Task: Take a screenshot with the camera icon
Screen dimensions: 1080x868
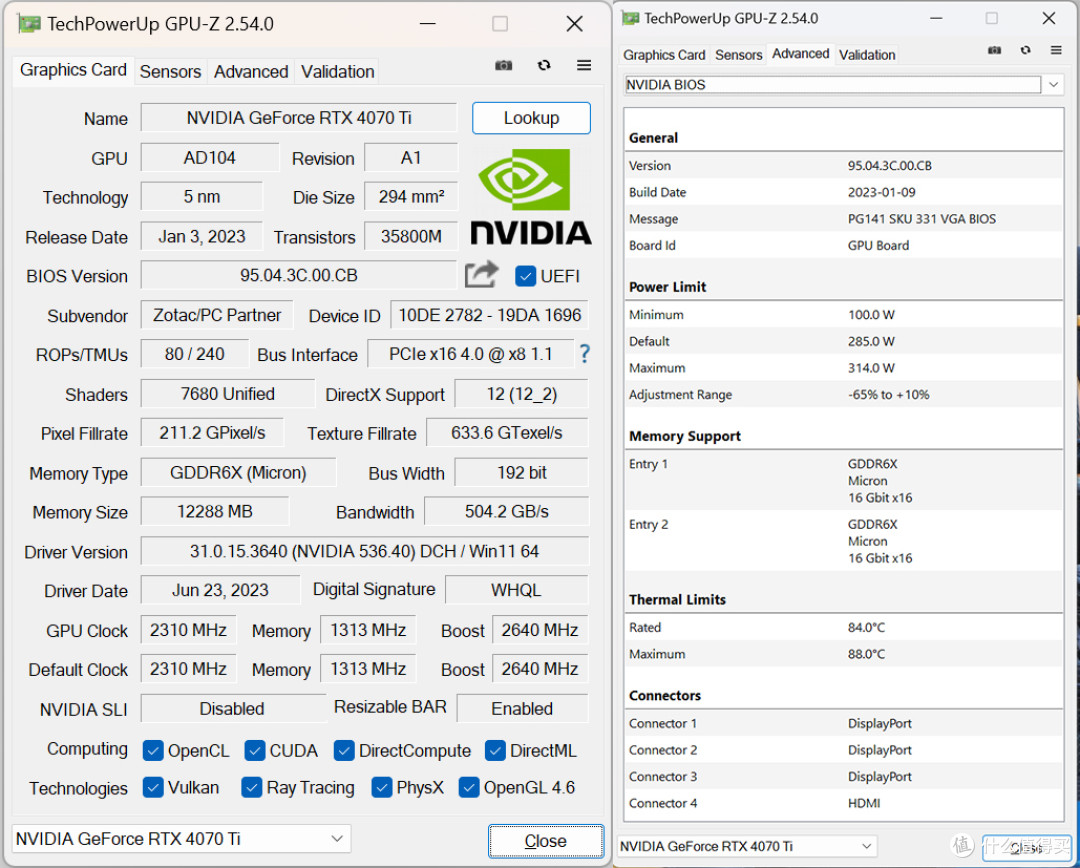Action: point(503,65)
